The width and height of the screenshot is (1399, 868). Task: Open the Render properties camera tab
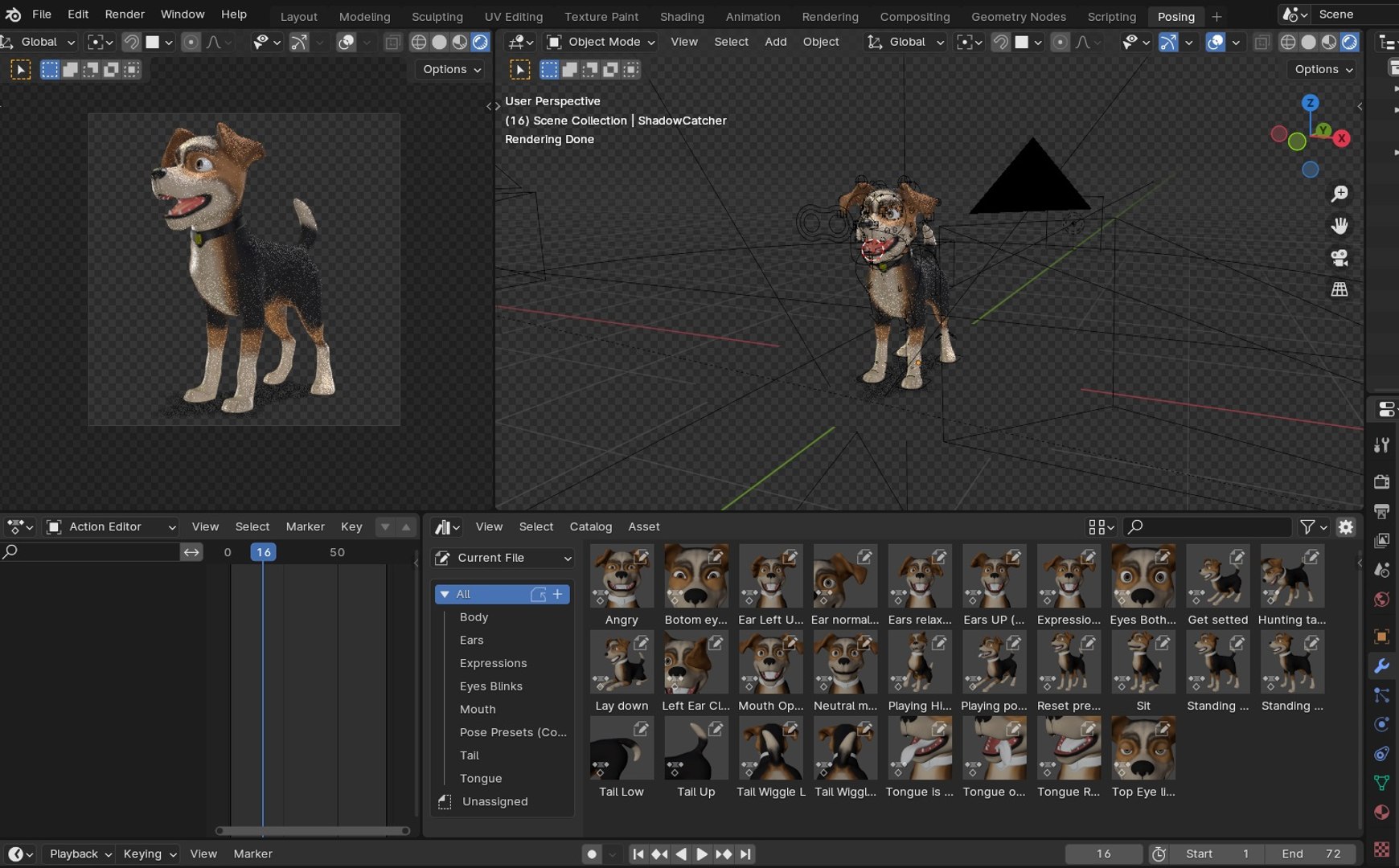(1382, 481)
